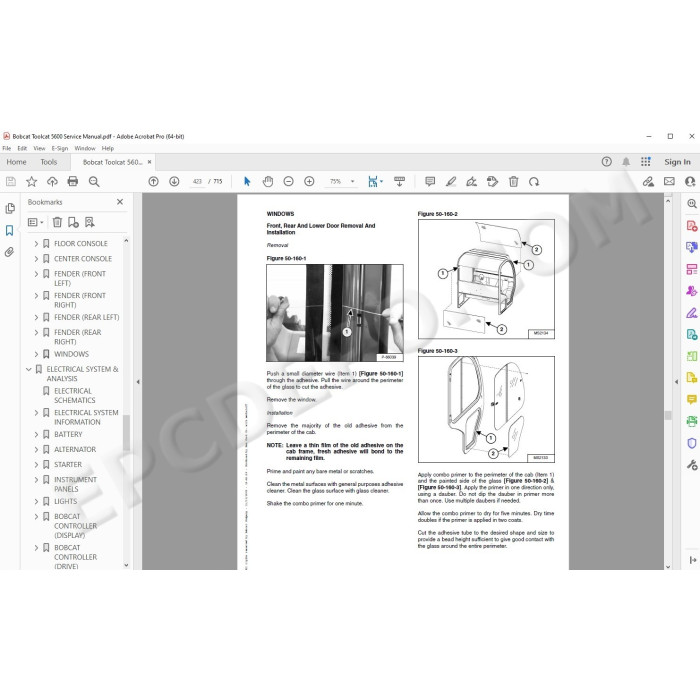Expand WINDOWS bookmark
This screenshot has width=700, height=700.
pyautogui.click(x=36, y=354)
